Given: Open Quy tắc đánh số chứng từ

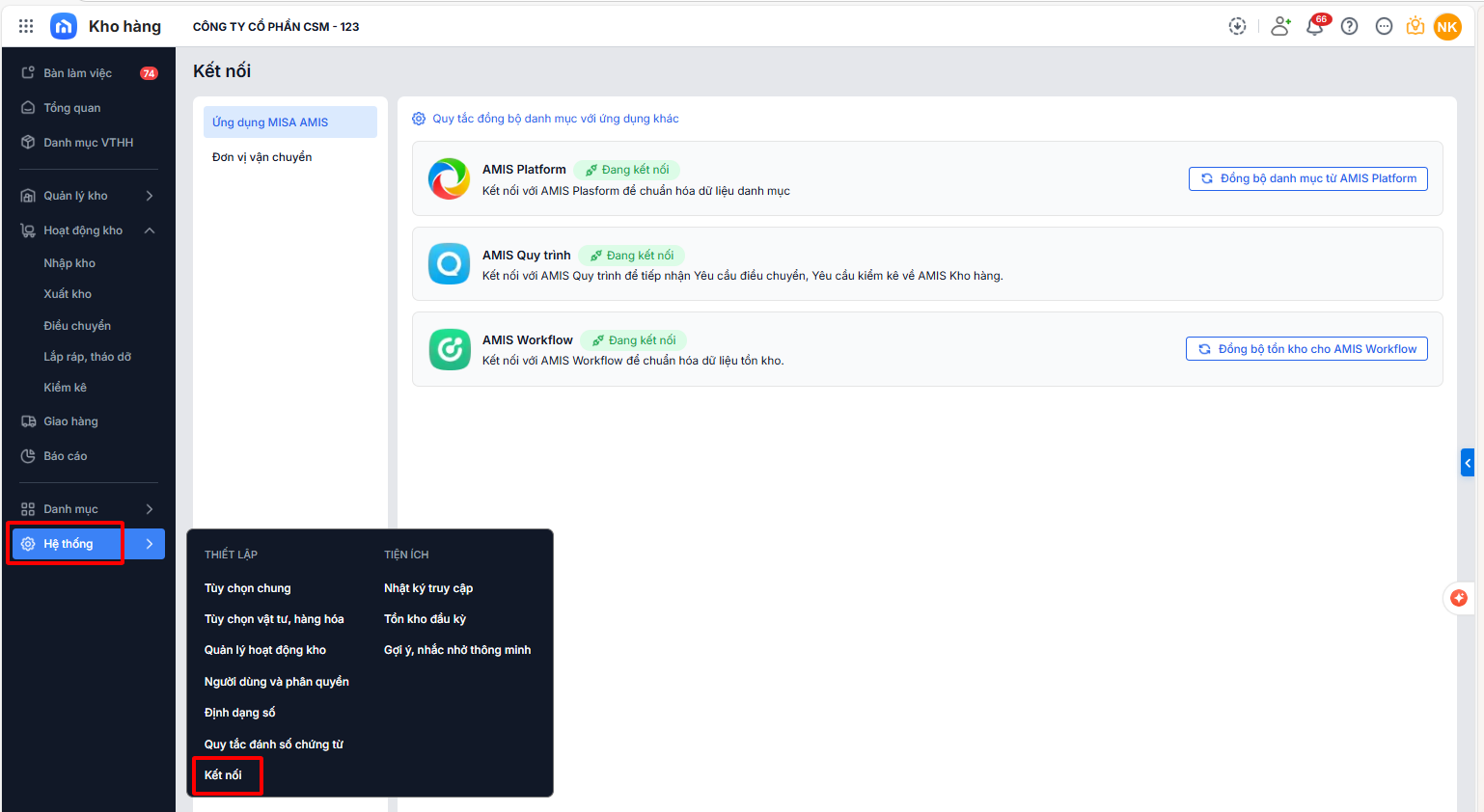Looking at the screenshot, I should click(x=274, y=744).
